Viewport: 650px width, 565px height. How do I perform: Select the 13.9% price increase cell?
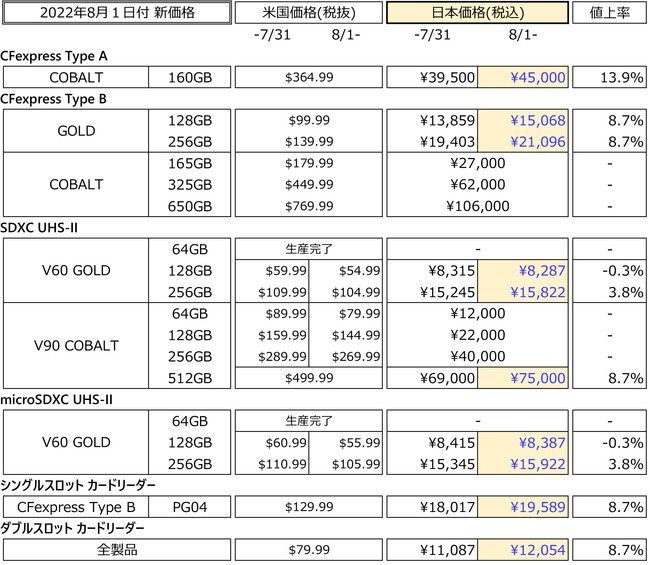point(609,78)
